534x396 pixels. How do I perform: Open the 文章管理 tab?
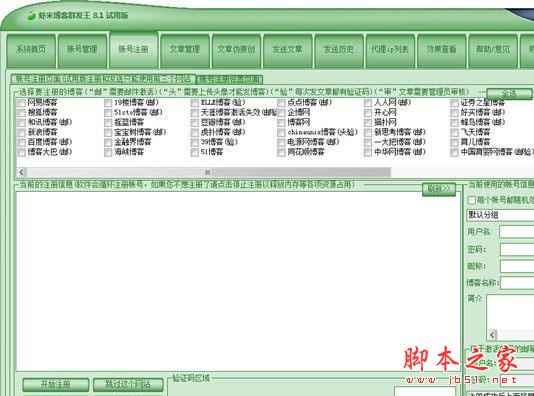tap(185, 50)
